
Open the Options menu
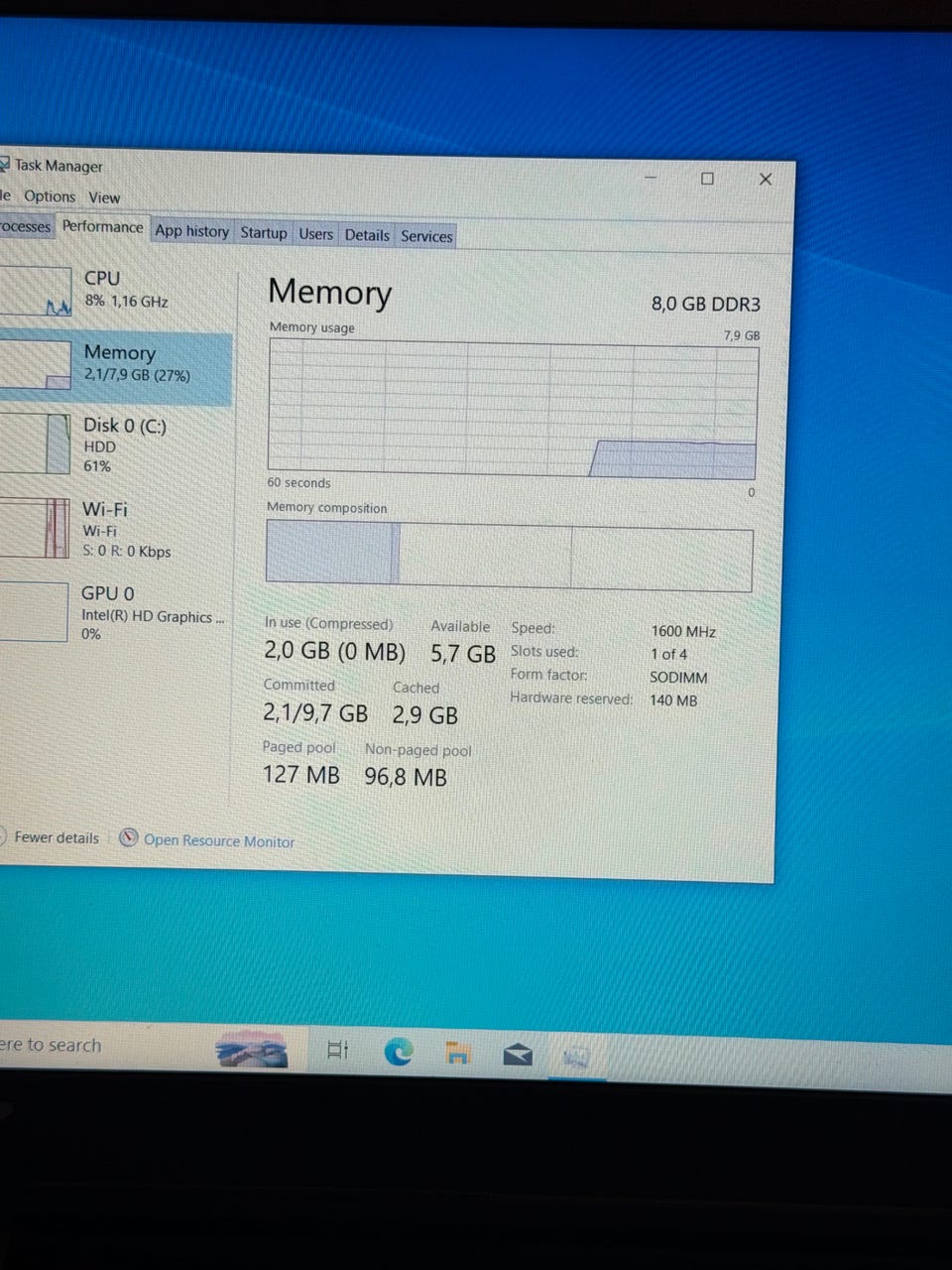50,196
